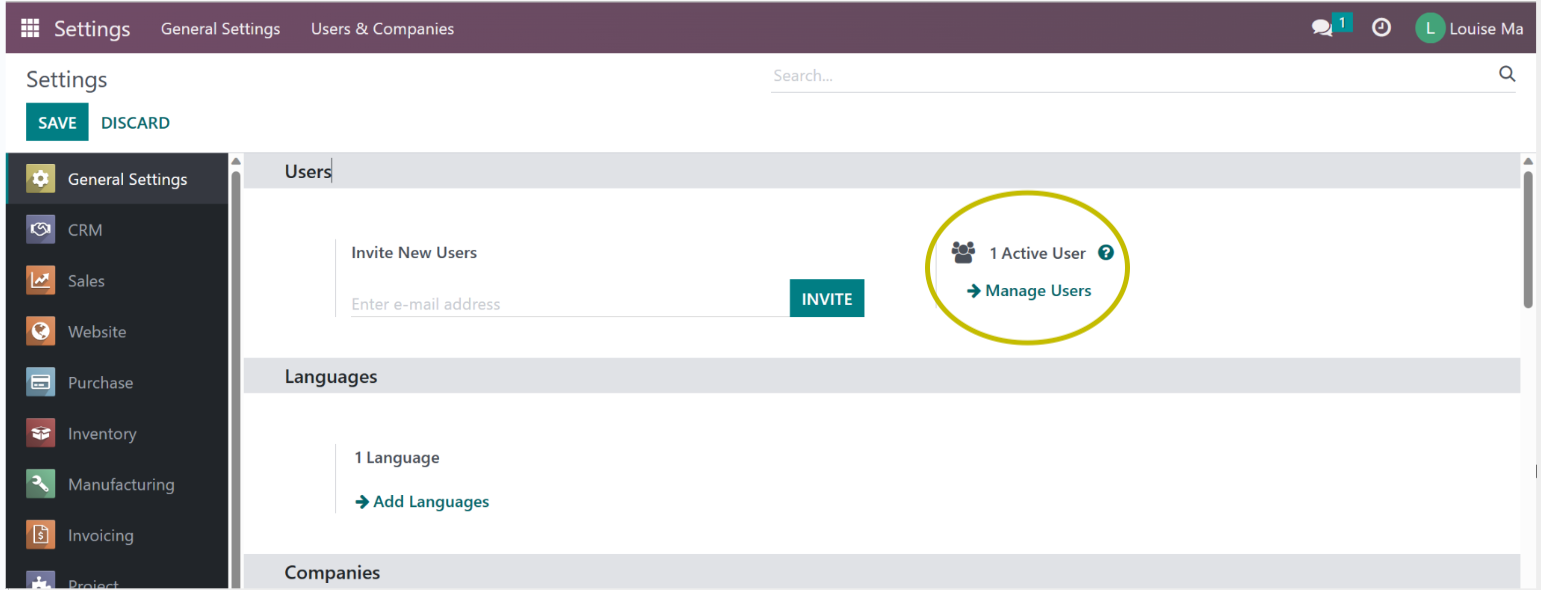Open the General Settings top menu
Image resolution: width=1541 pixels, height=590 pixels.
pos(220,29)
